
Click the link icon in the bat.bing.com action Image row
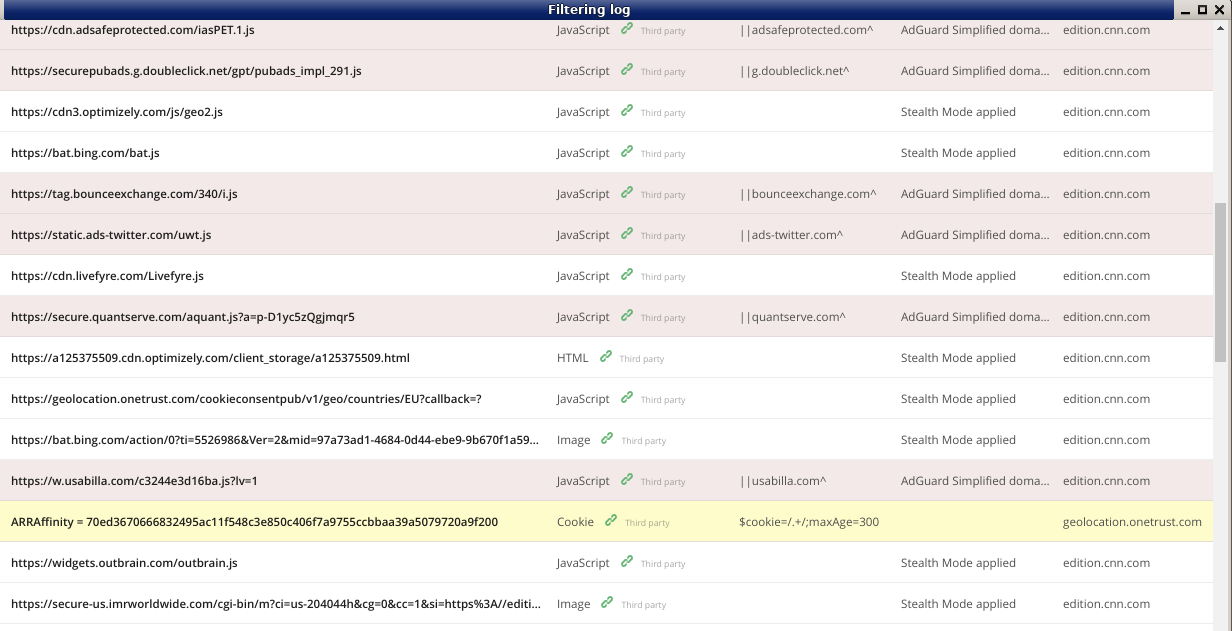pos(607,439)
